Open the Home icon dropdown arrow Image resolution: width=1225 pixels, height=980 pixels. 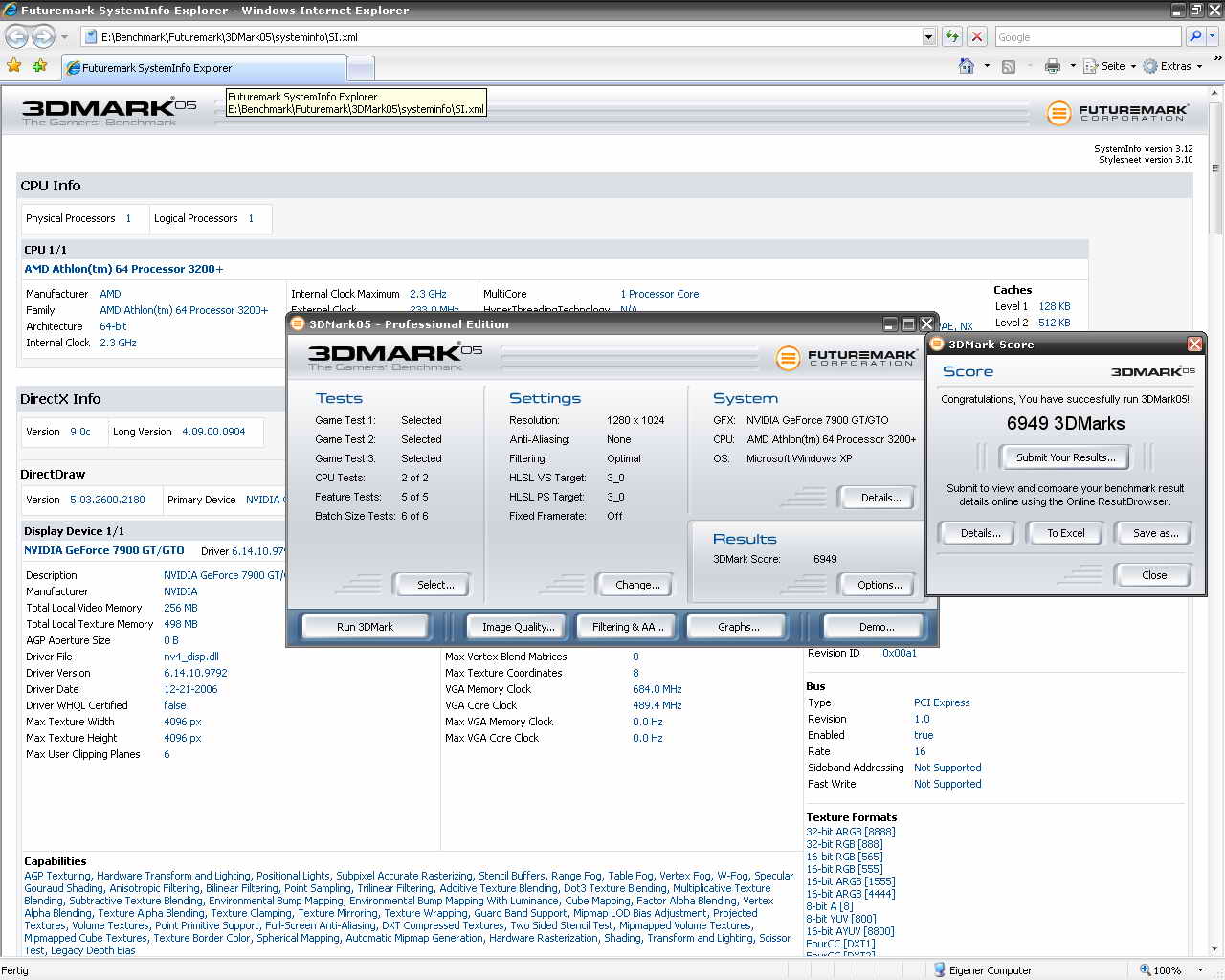pyautogui.click(x=987, y=66)
